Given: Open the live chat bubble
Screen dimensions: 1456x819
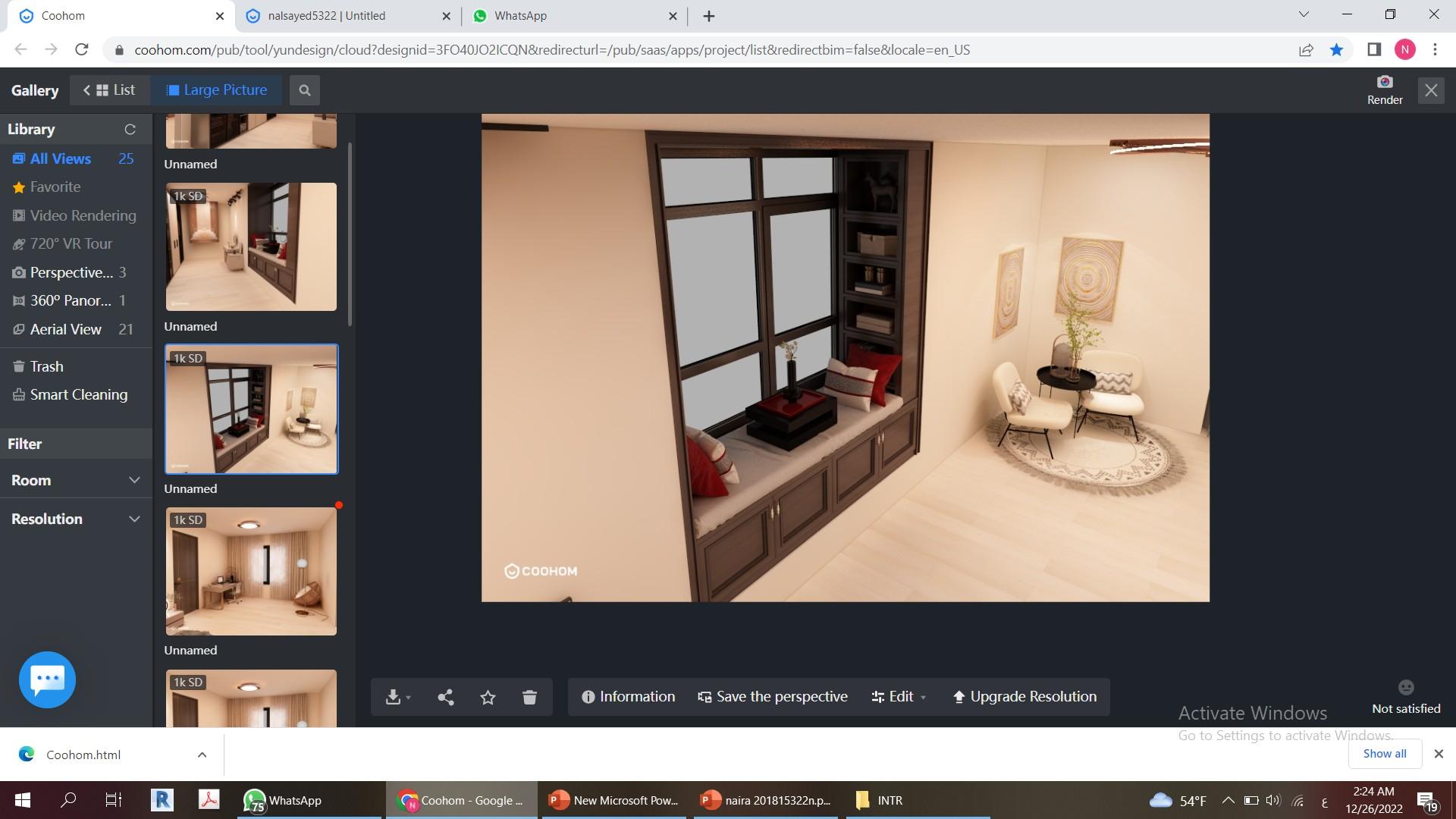Looking at the screenshot, I should [x=47, y=679].
